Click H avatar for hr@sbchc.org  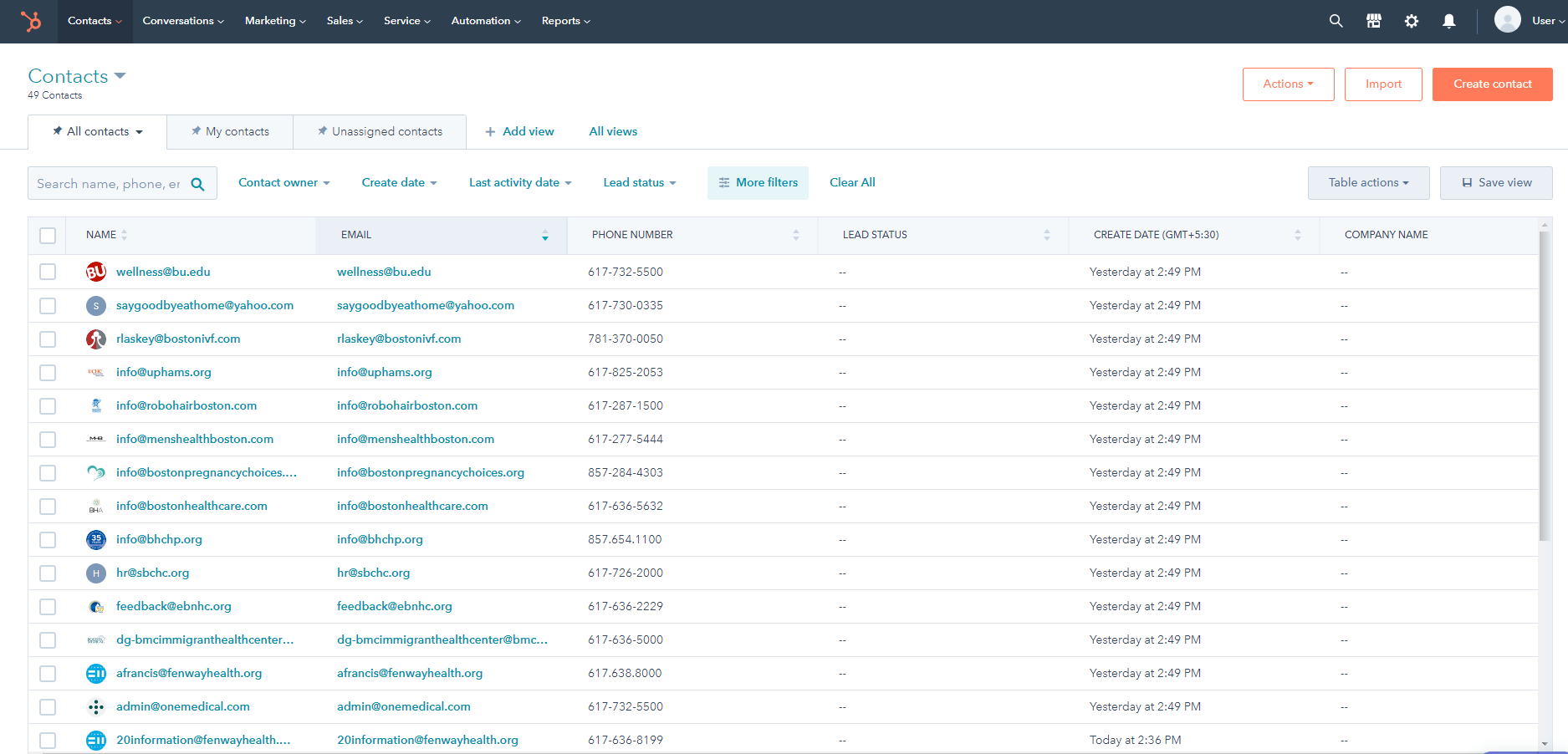click(96, 573)
